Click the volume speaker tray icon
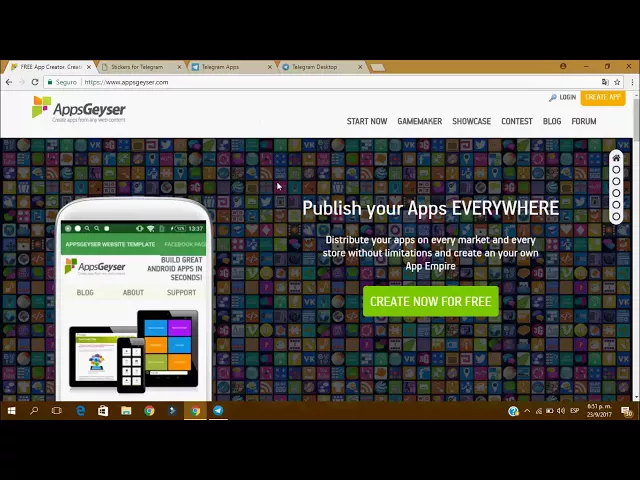This screenshot has height=480, width=640. (561, 411)
